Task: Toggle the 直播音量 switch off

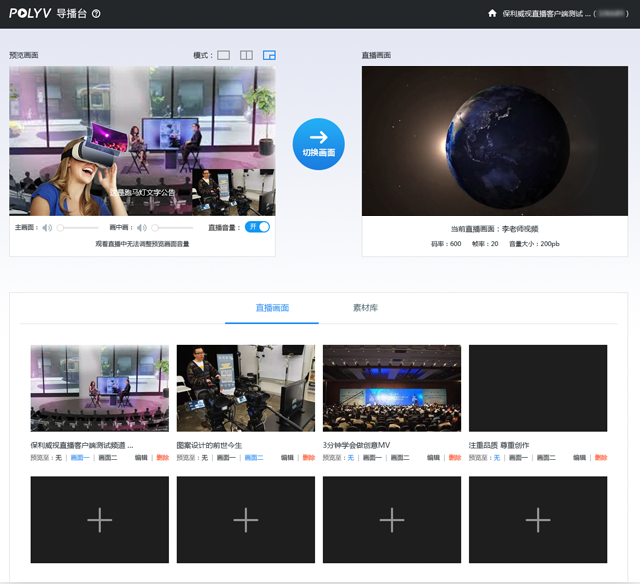Action: click(x=257, y=227)
